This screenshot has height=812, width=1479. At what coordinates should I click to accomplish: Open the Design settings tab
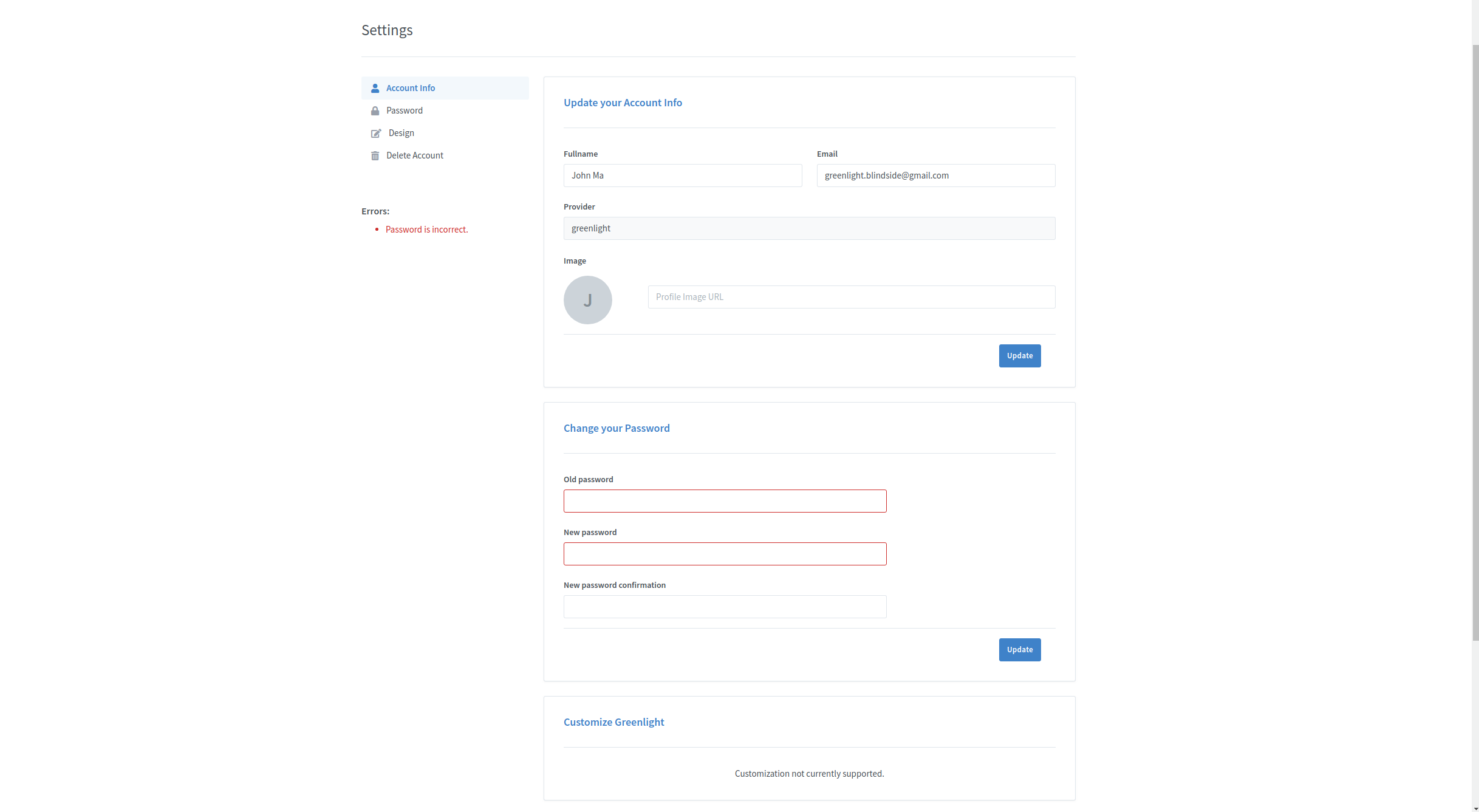tap(401, 133)
